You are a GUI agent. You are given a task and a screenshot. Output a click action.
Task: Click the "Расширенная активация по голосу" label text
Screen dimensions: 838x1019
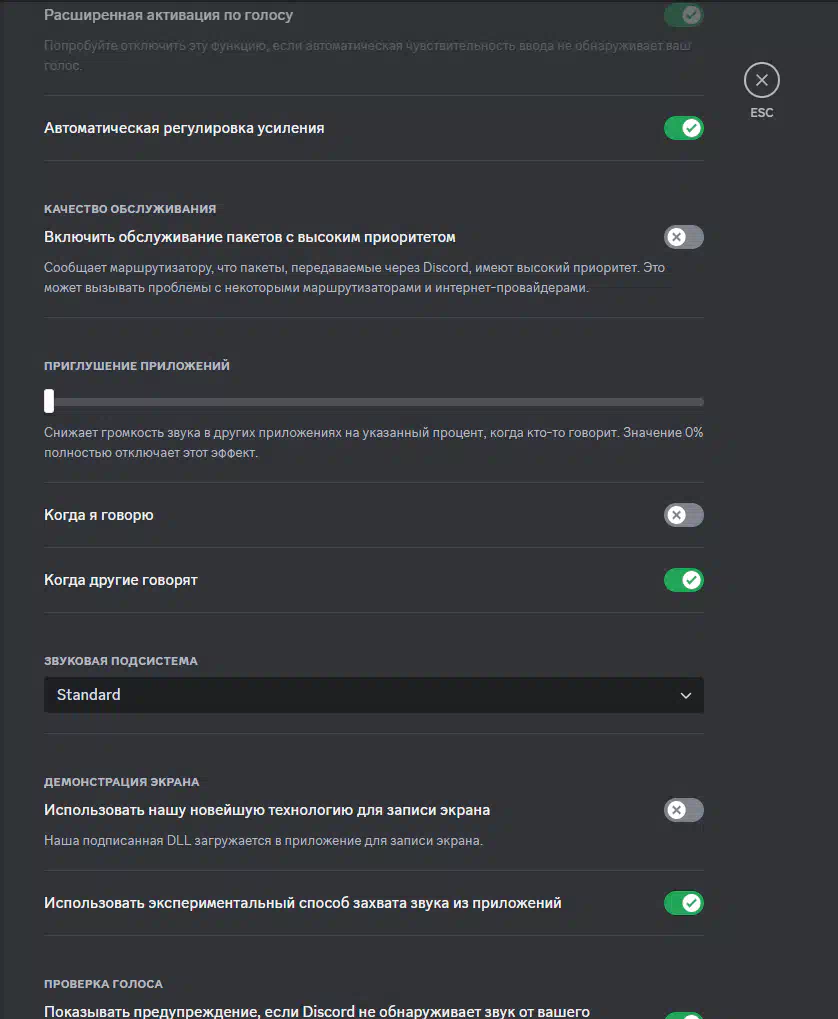point(169,16)
